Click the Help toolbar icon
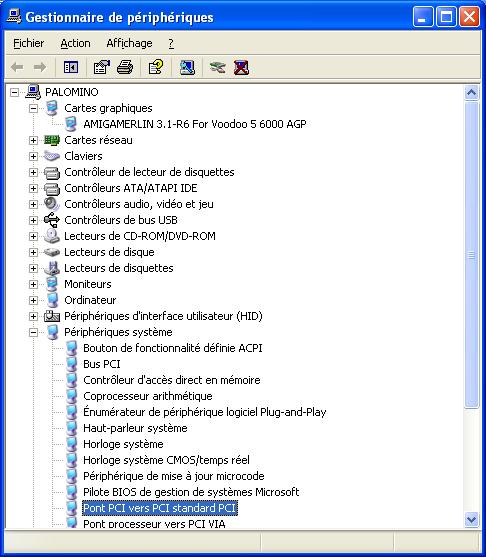This screenshot has width=486, height=557. (x=156, y=67)
